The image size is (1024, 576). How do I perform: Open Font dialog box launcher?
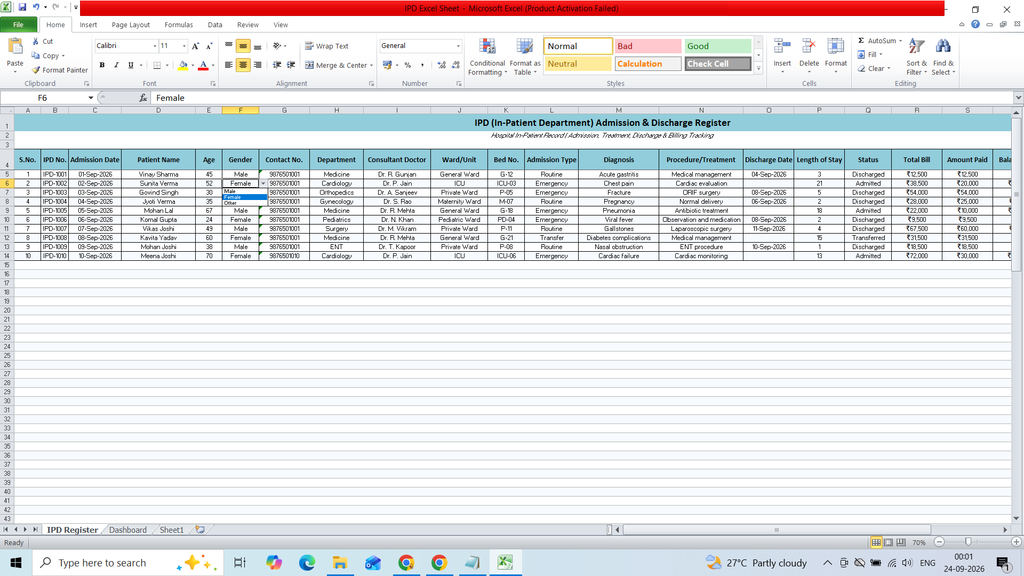[x=213, y=84]
